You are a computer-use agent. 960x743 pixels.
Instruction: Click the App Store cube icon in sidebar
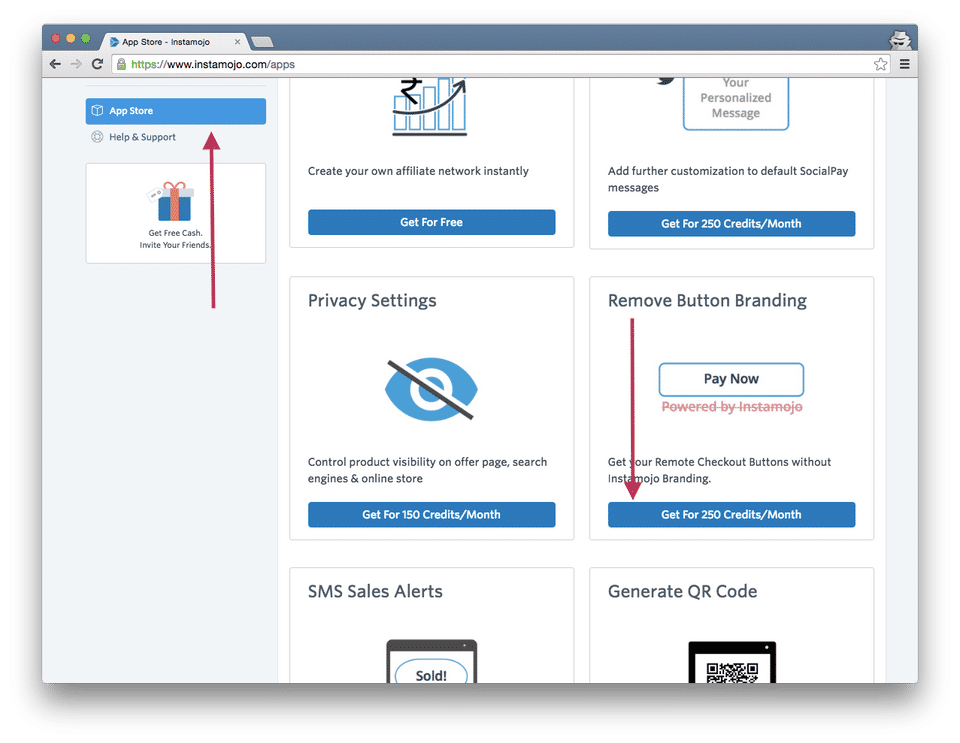97,111
